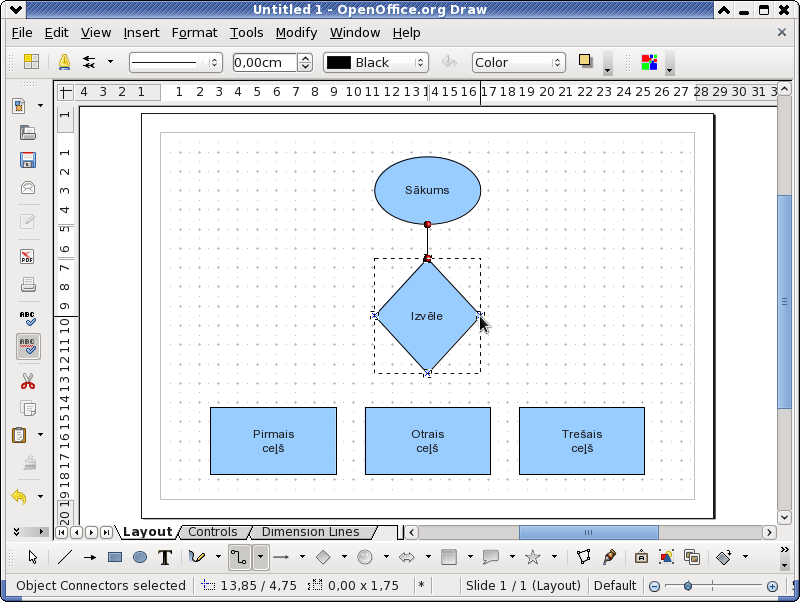Close the document with X button
800x602 pixels.
tap(782, 32)
